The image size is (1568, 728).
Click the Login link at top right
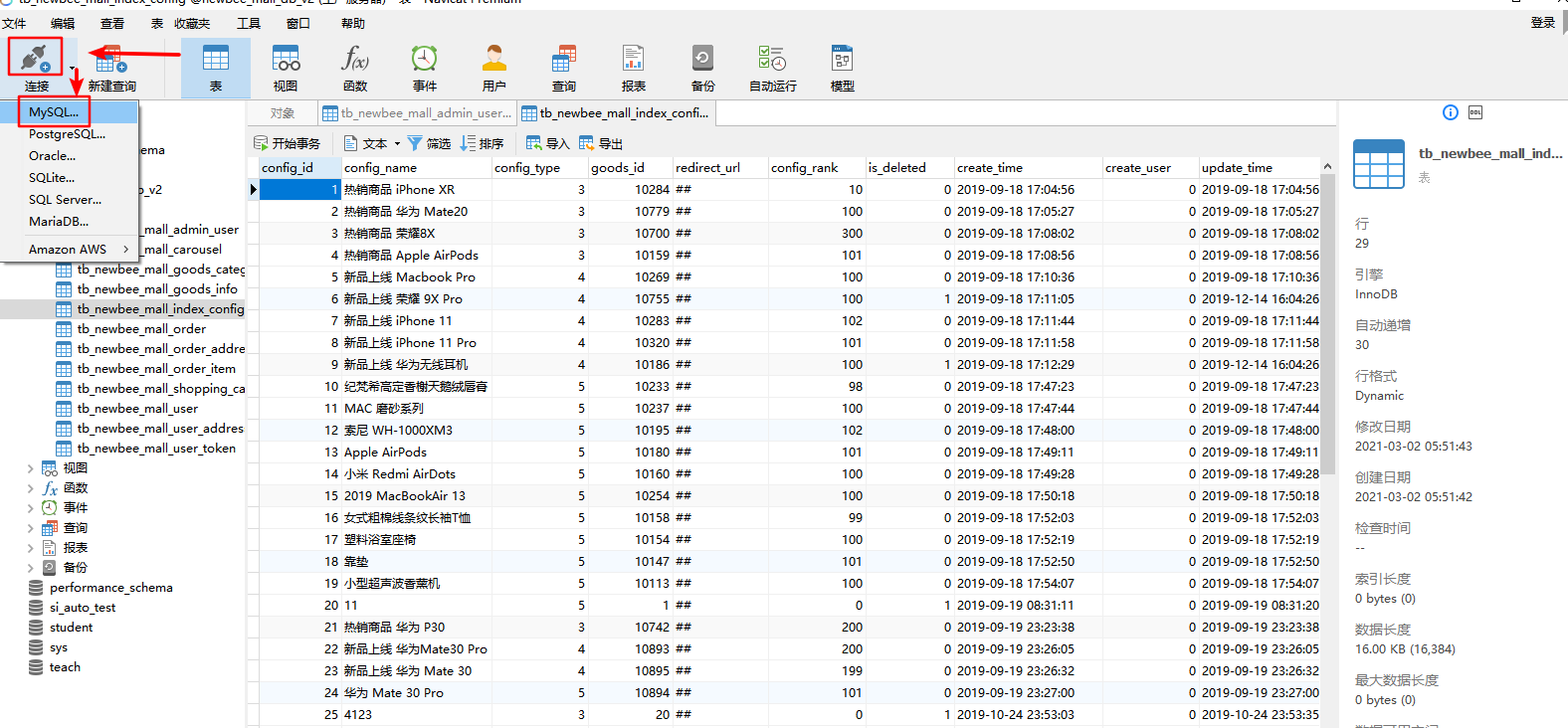click(x=1543, y=23)
